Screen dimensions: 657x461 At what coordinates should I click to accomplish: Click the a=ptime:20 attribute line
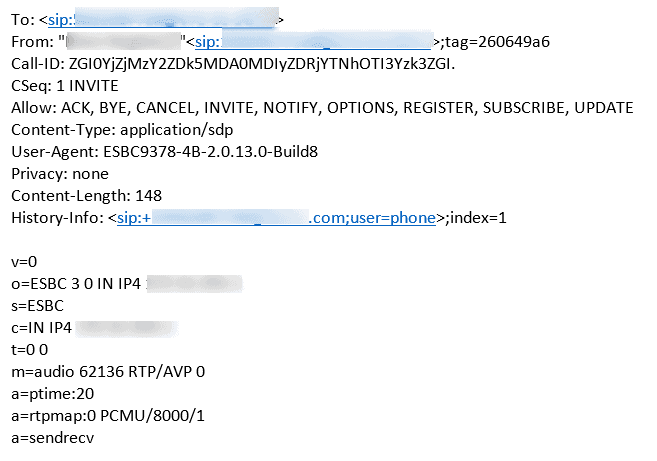coord(52,394)
